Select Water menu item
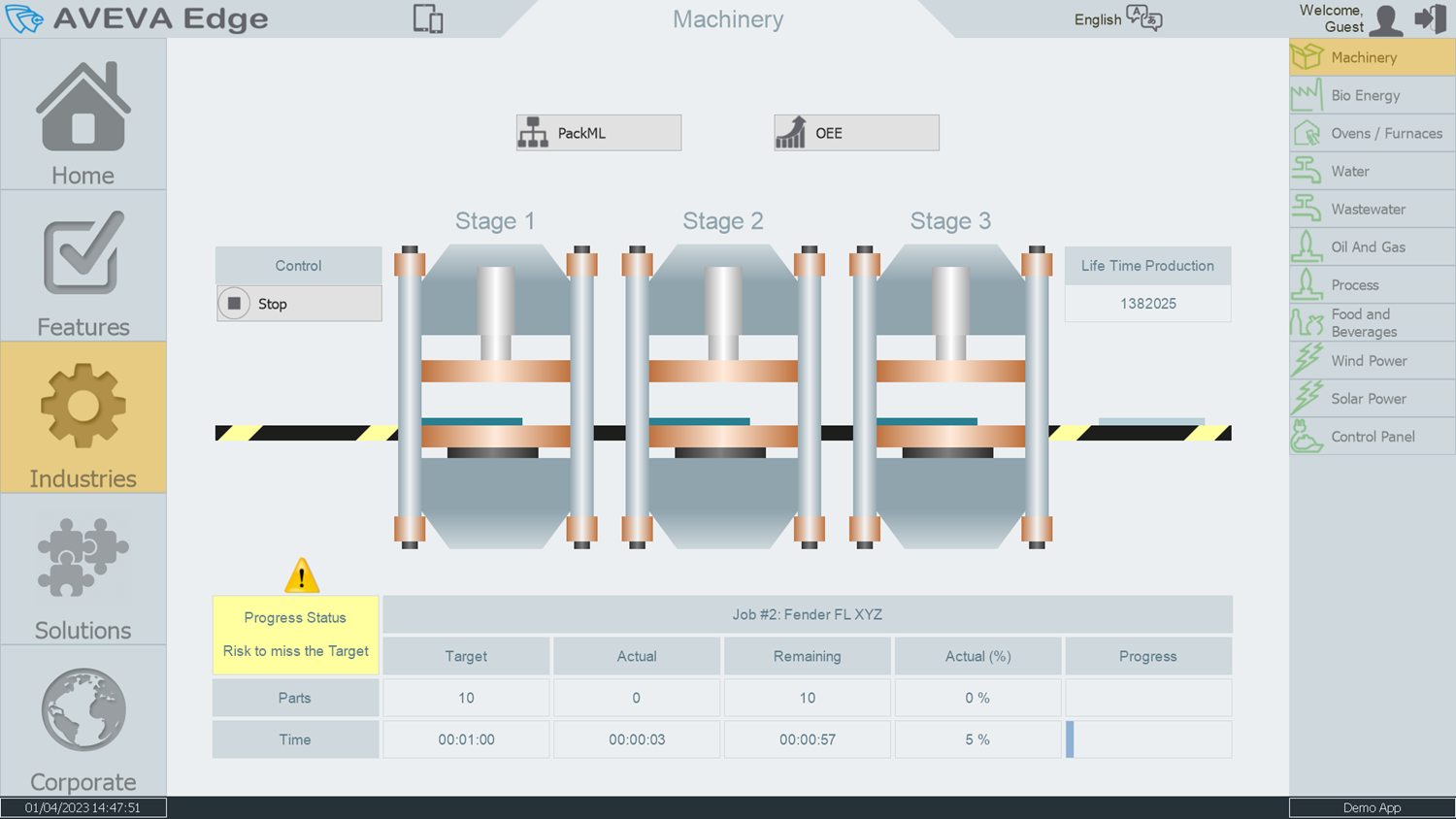The width and height of the screenshot is (1456, 819). (1373, 171)
